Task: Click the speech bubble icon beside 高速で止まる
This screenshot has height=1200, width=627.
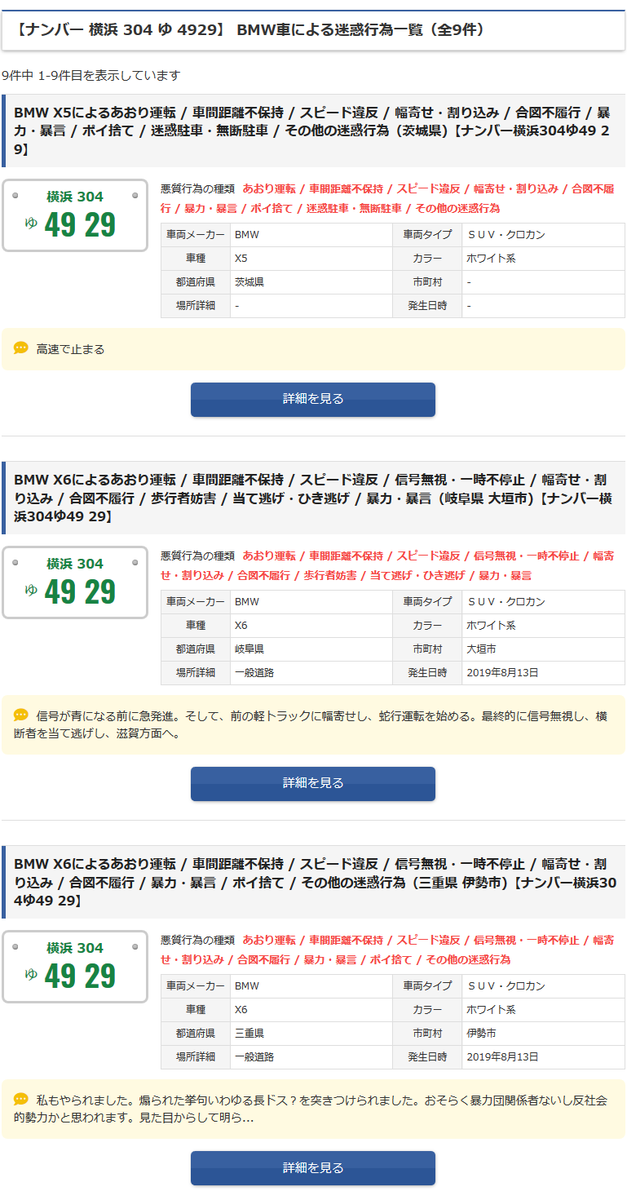Action: pos(21,348)
